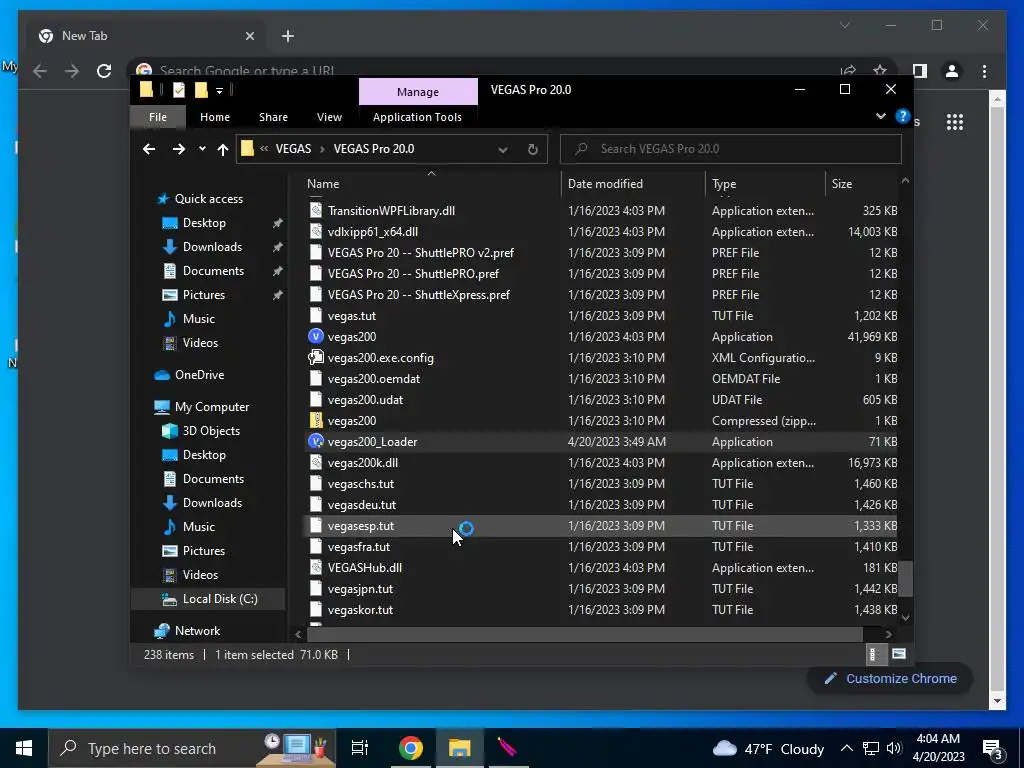1024x768 pixels.
Task: Select Quick access in navigation pane
Action: pyautogui.click(x=208, y=199)
